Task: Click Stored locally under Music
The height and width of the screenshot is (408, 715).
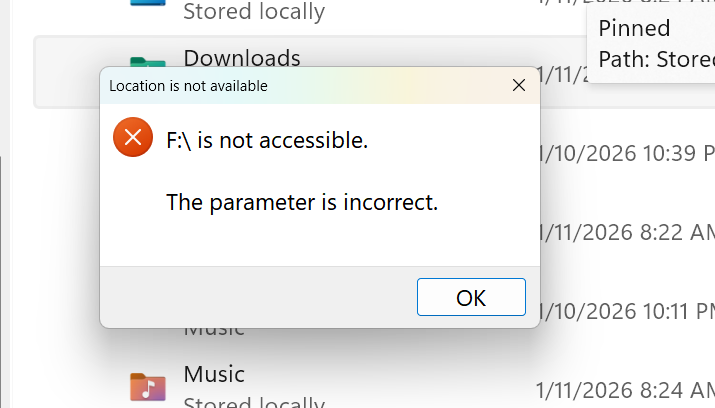Action: 254,402
